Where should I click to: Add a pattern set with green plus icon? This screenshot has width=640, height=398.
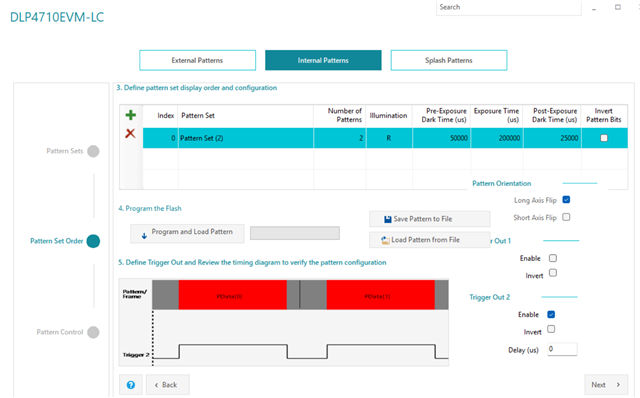coord(131,115)
